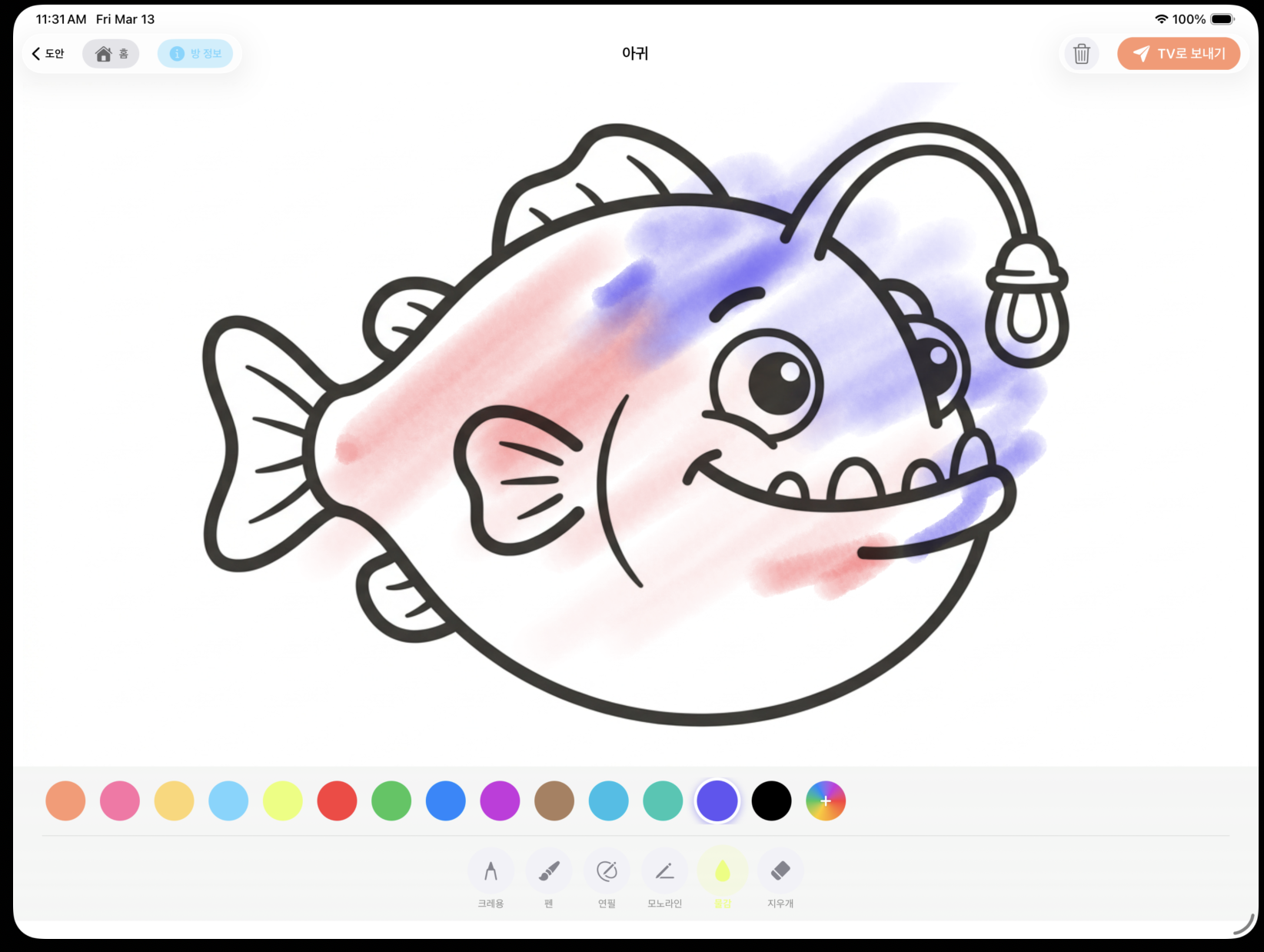The width and height of the screenshot is (1264, 952).
Task: Switch to the 지우개 eraser tool
Action: tap(780, 874)
